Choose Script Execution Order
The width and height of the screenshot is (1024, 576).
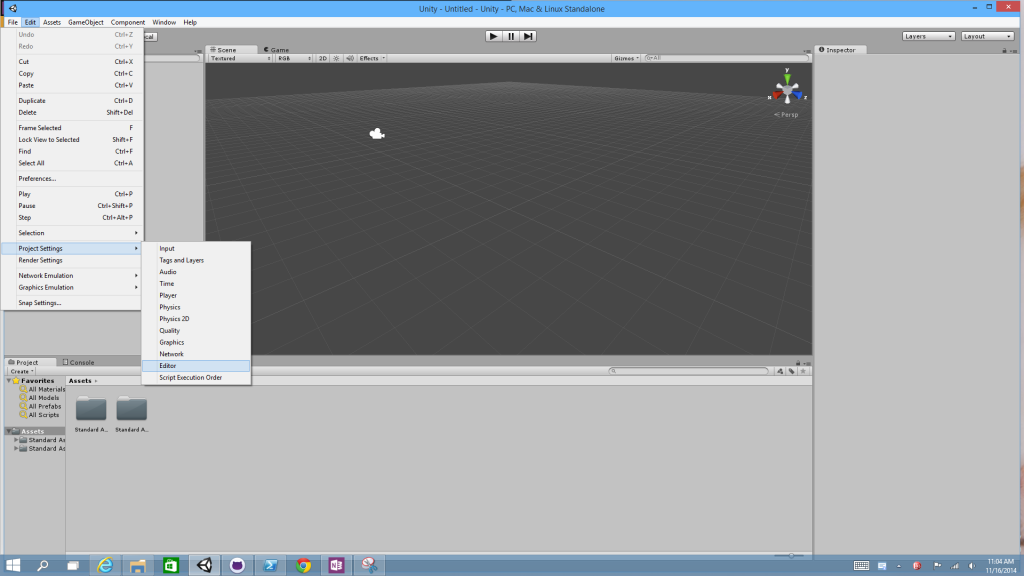click(196, 377)
